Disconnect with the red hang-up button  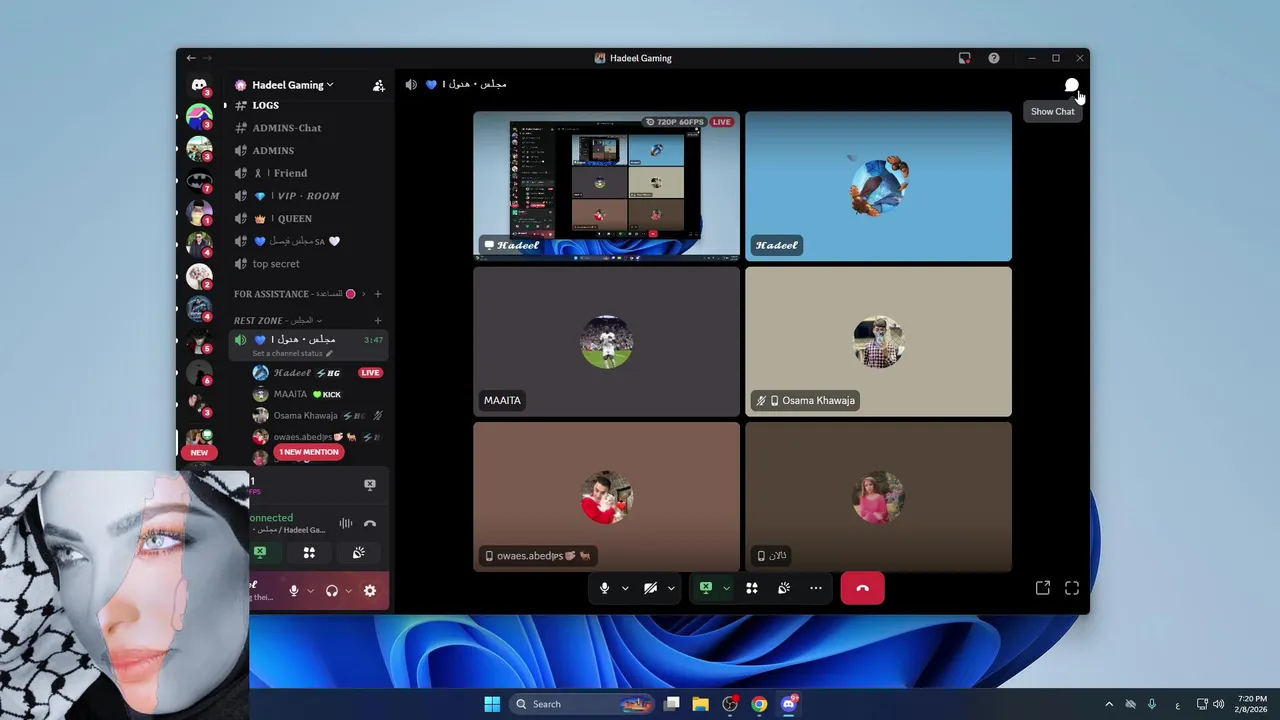[x=862, y=588]
